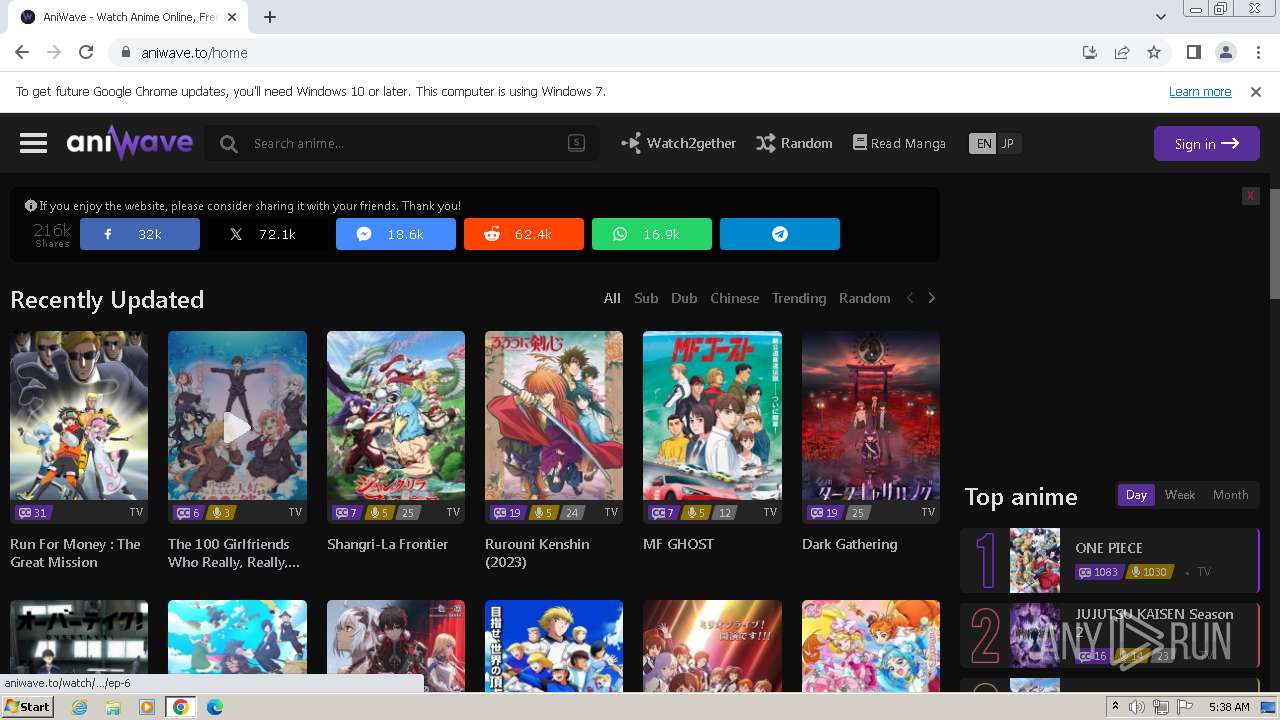
Task: Show Top anime for Month
Action: point(1230,495)
